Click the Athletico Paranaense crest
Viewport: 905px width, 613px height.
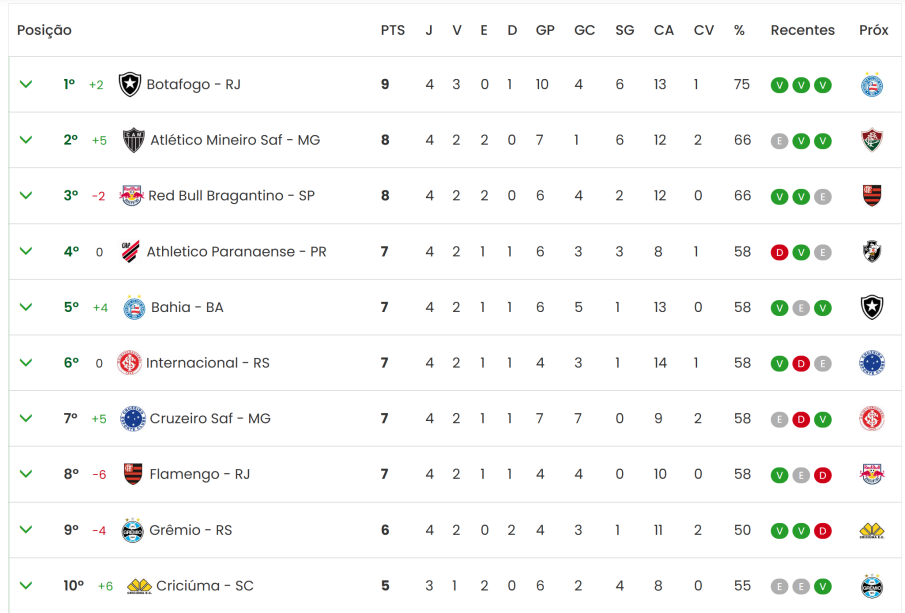tap(130, 251)
